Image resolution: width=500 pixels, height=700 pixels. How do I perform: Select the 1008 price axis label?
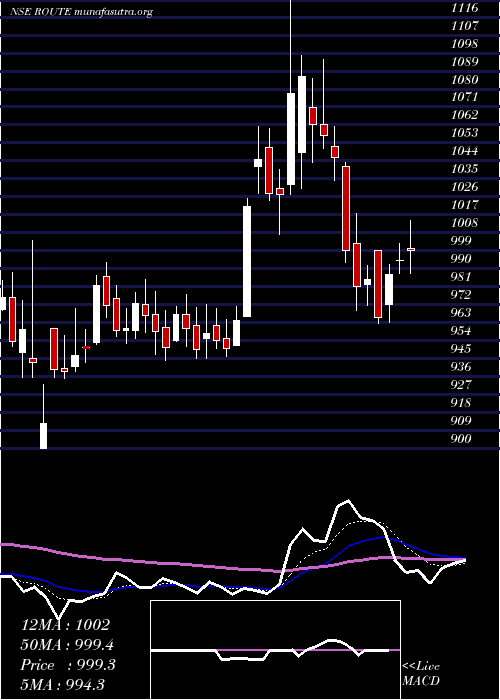pos(465,222)
